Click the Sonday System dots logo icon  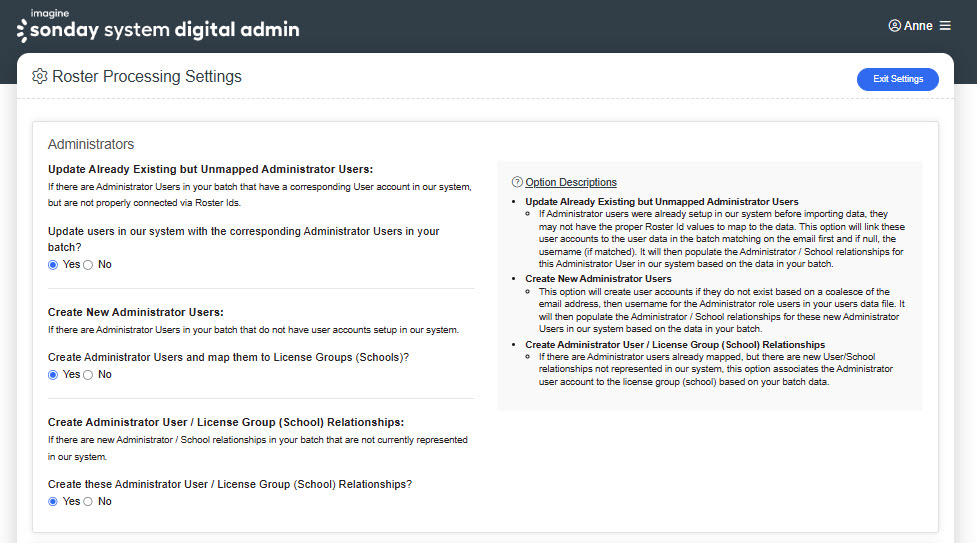[22, 31]
